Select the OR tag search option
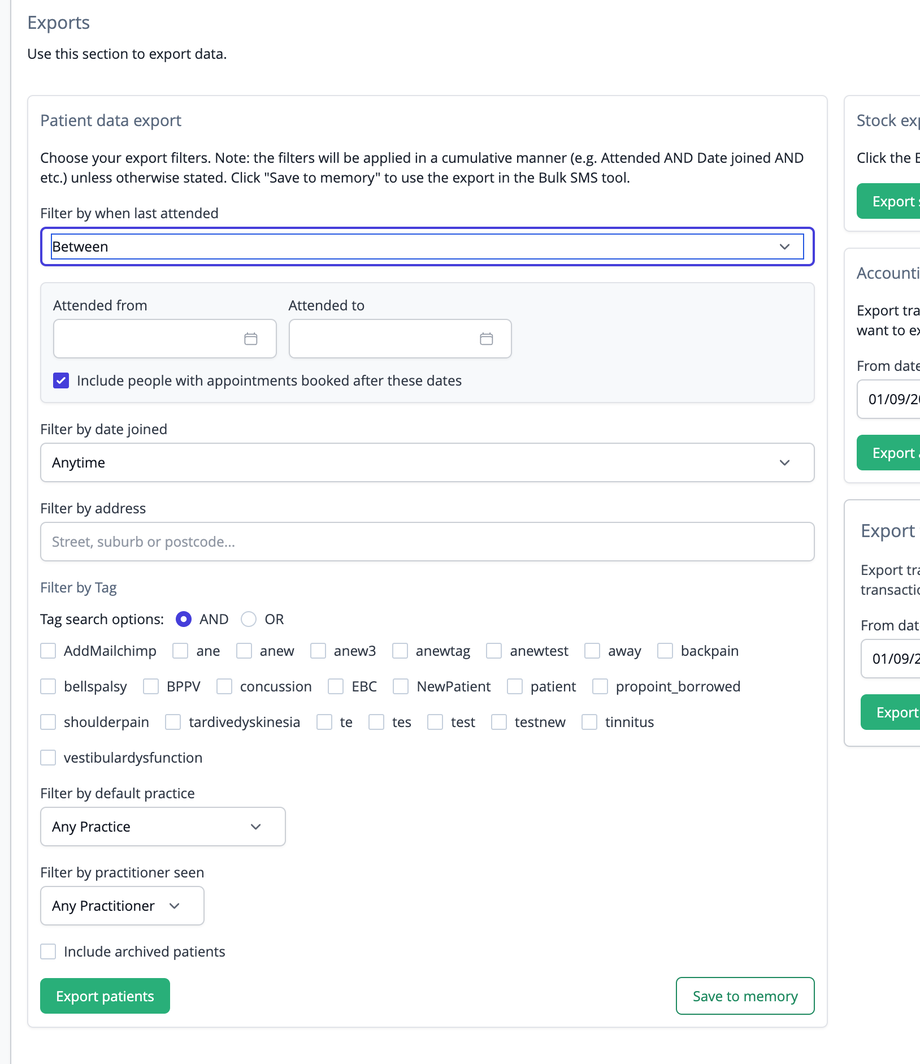 248,619
